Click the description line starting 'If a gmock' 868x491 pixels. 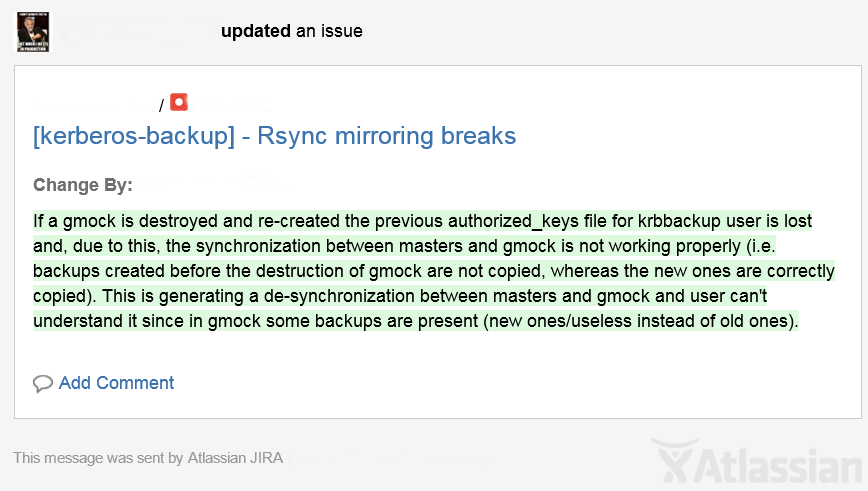click(422, 220)
